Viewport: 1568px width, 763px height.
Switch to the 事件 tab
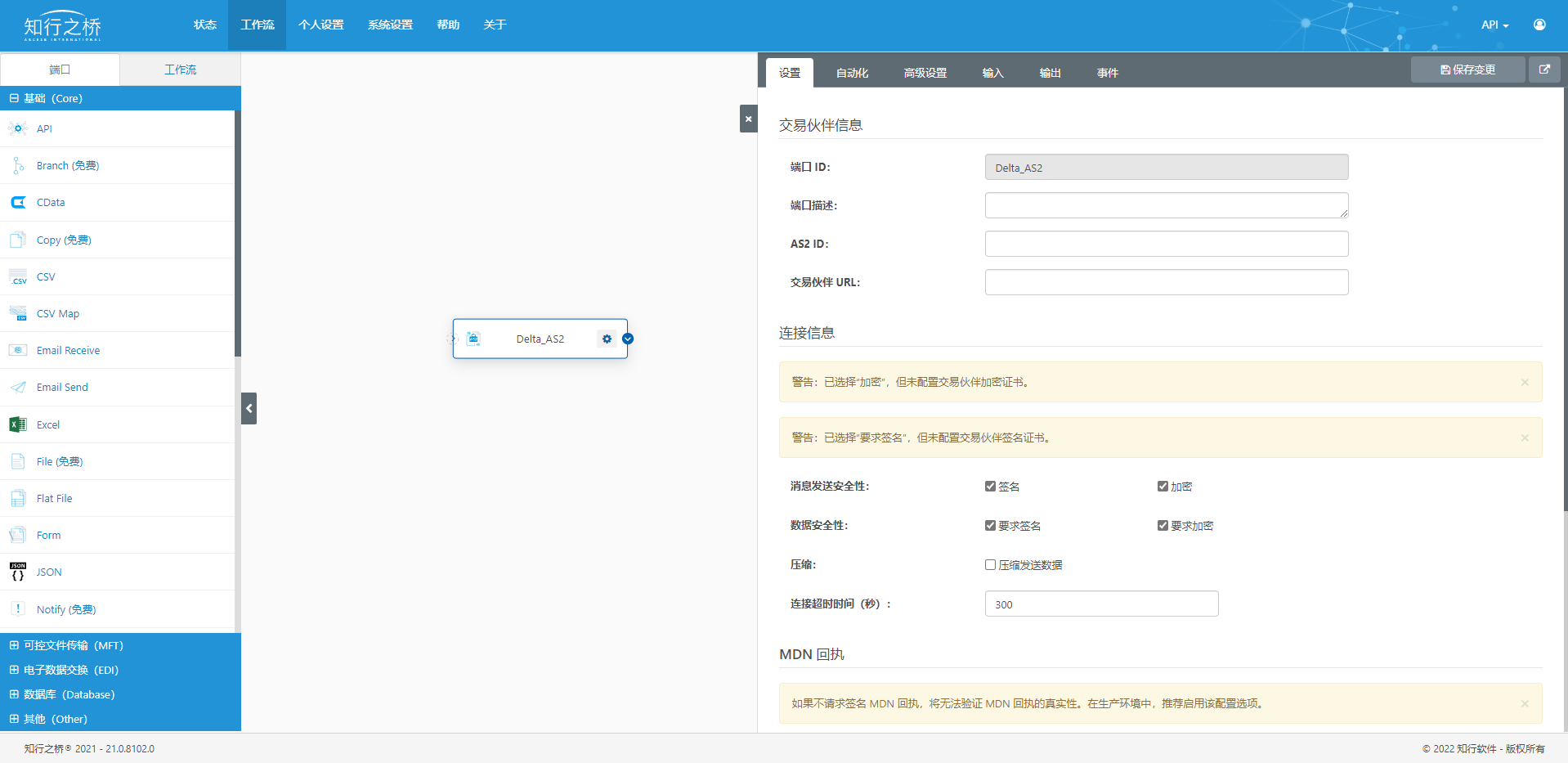(1108, 73)
